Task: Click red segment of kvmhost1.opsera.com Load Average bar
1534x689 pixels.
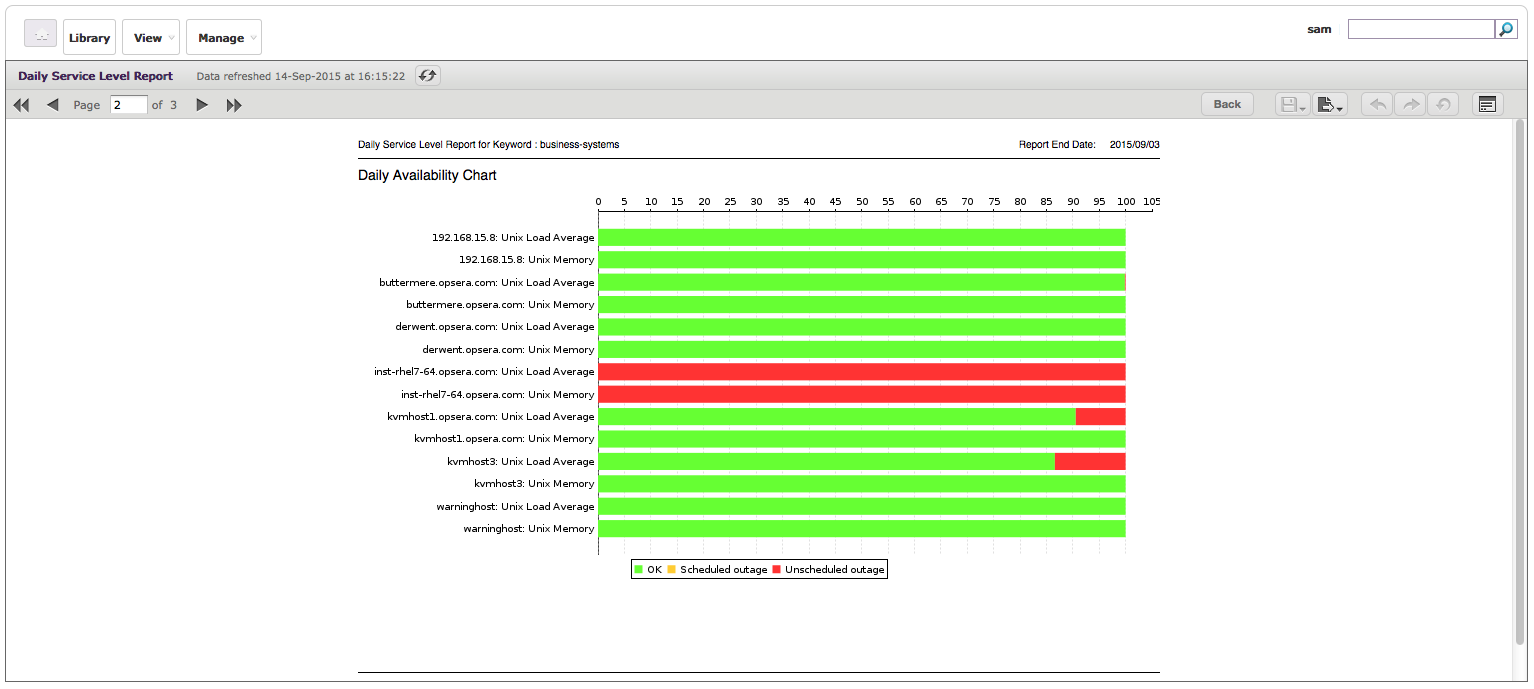Action: (x=1101, y=417)
